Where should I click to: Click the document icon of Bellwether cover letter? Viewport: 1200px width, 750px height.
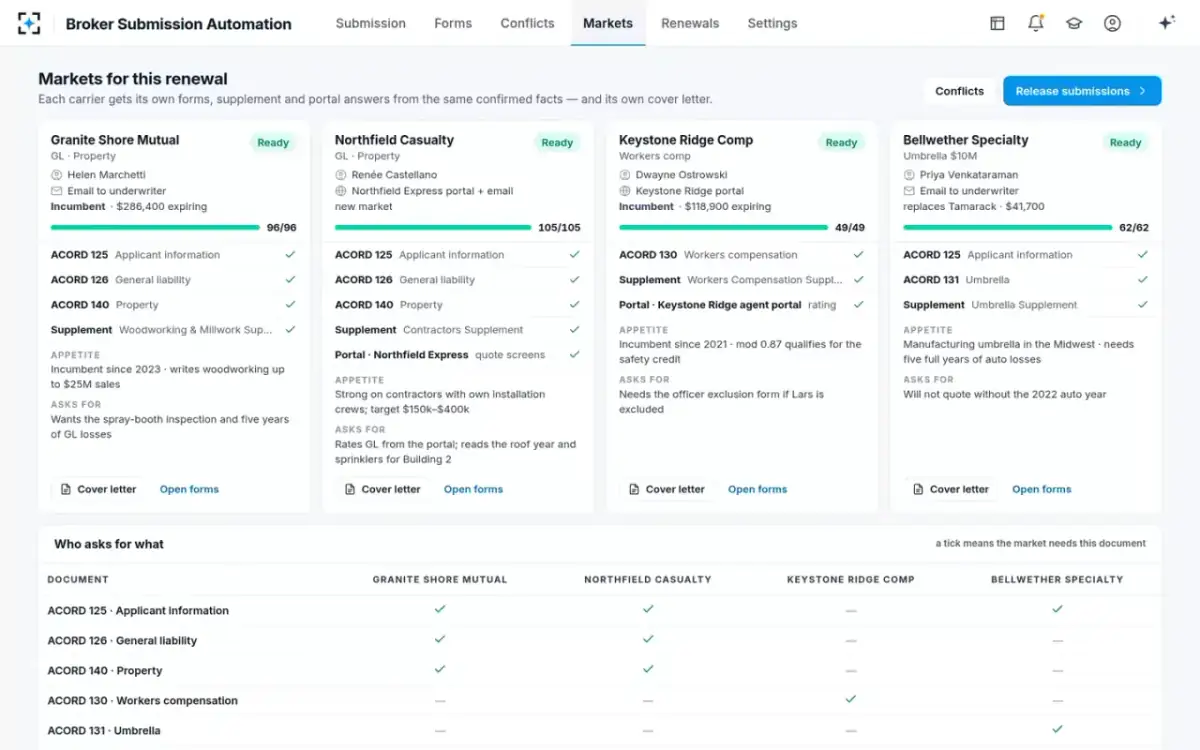[x=918, y=489]
